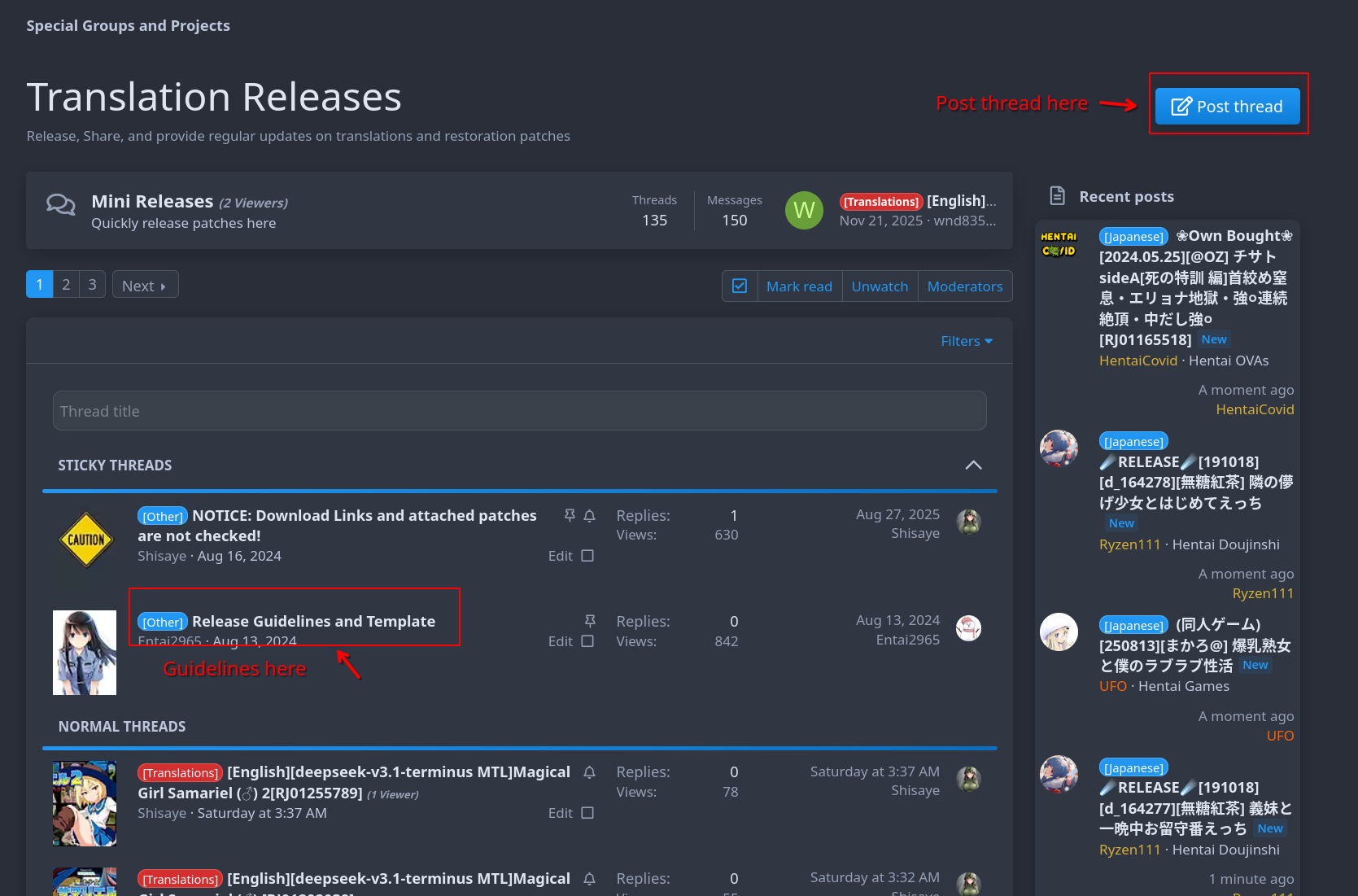Click the Recent posts document icon
This screenshot has height=896, width=1358.
(x=1057, y=196)
